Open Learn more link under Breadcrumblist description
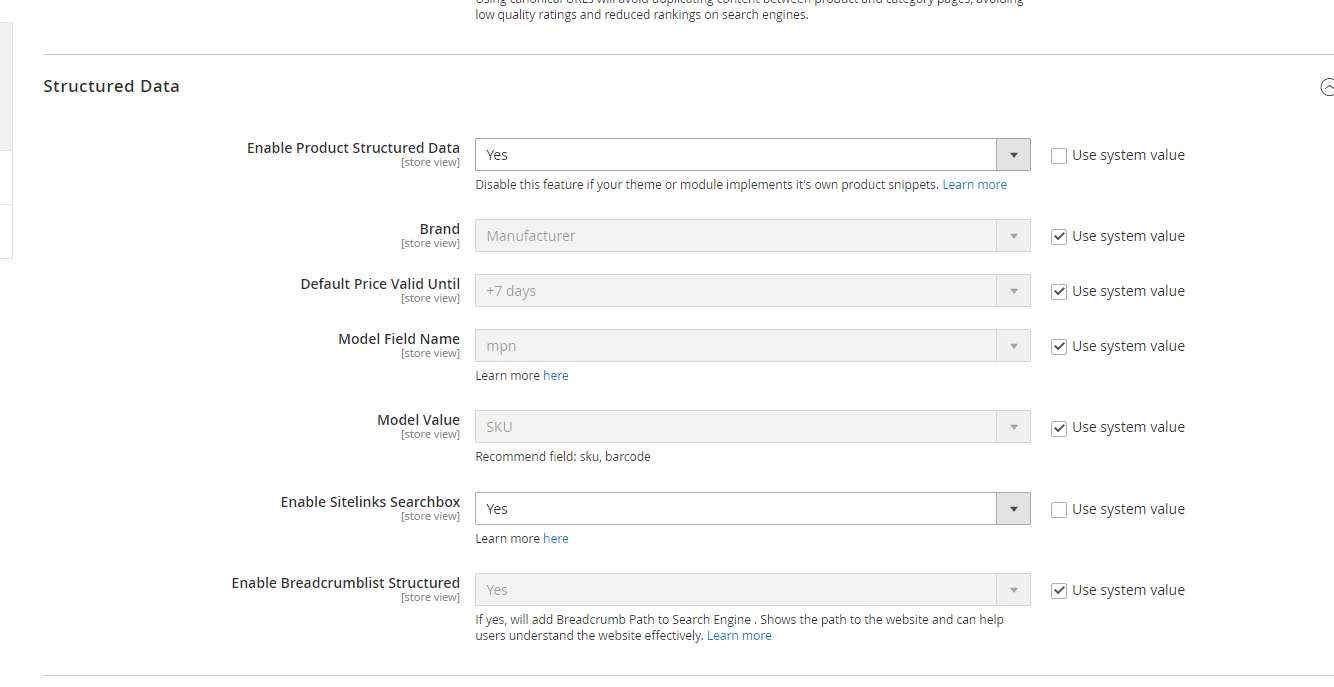The image size is (1334, 687). (739, 636)
